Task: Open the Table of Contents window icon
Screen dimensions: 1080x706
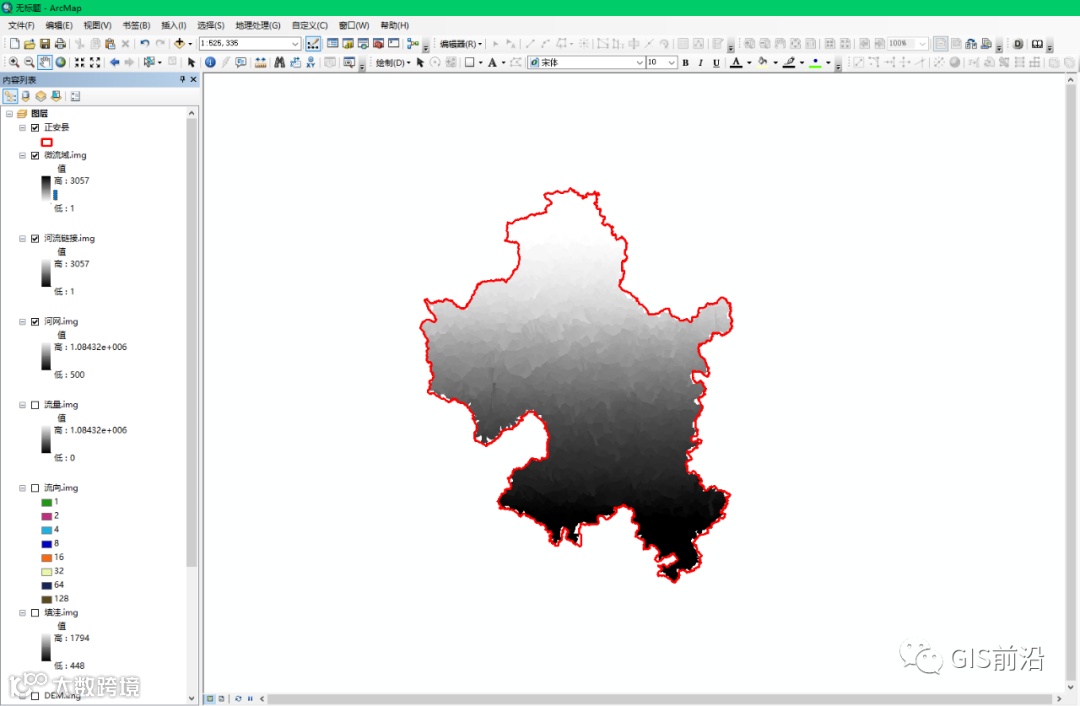Action: pyautogui.click(x=333, y=43)
